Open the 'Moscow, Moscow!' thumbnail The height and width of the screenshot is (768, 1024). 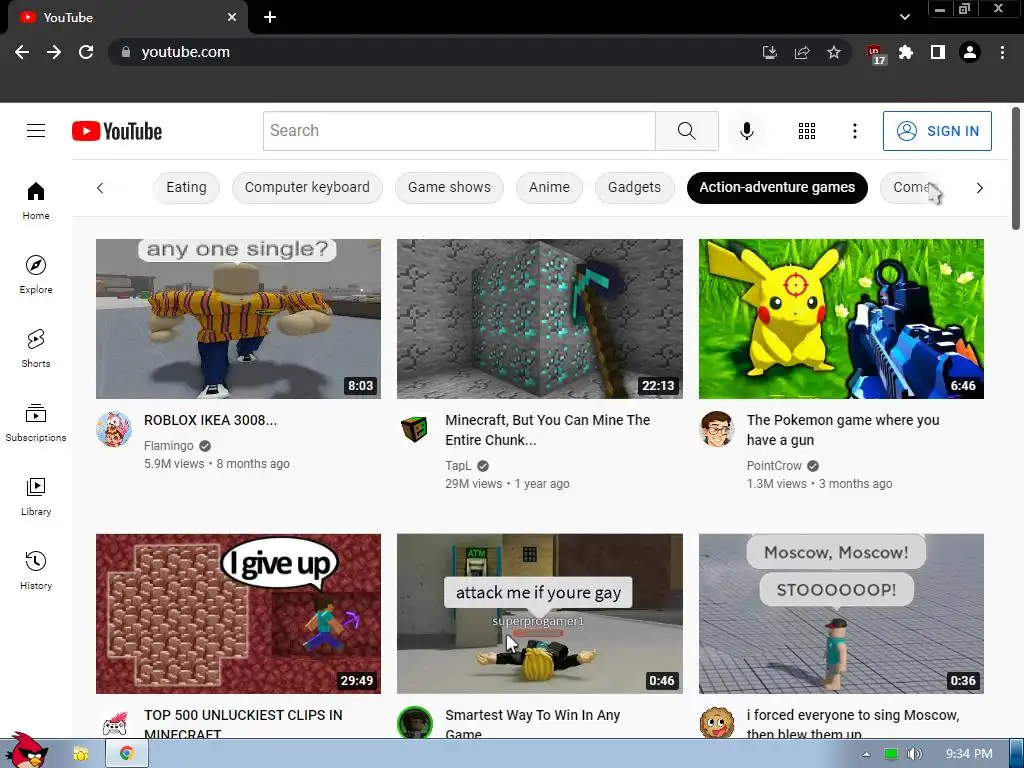(x=841, y=613)
